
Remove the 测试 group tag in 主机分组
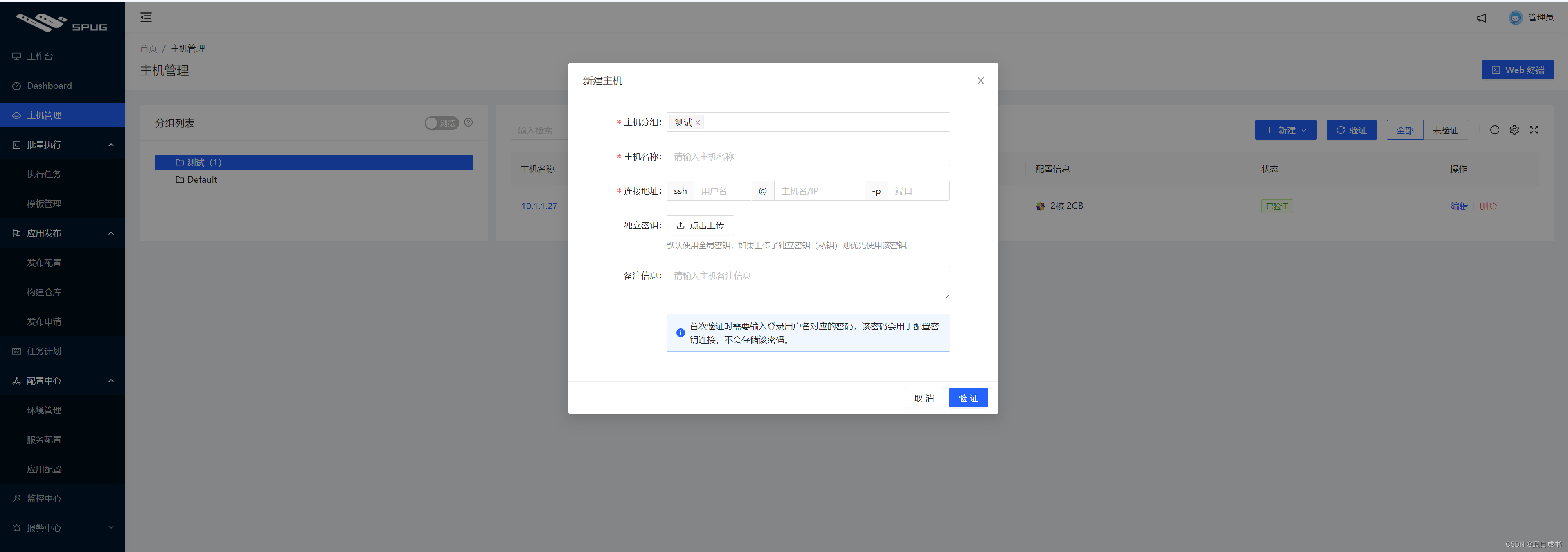[x=698, y=122]
